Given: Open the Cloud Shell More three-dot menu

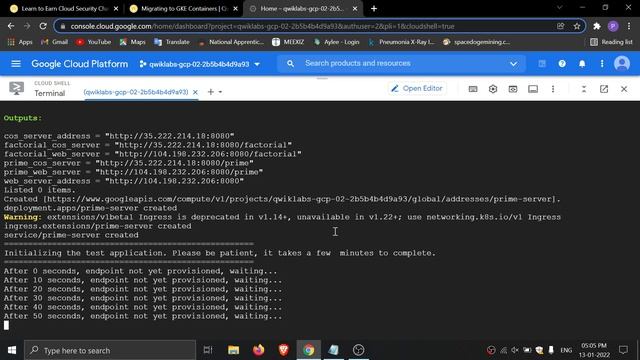Looking at the screenshot, I should pyautogui.click(x=553, y=89).
